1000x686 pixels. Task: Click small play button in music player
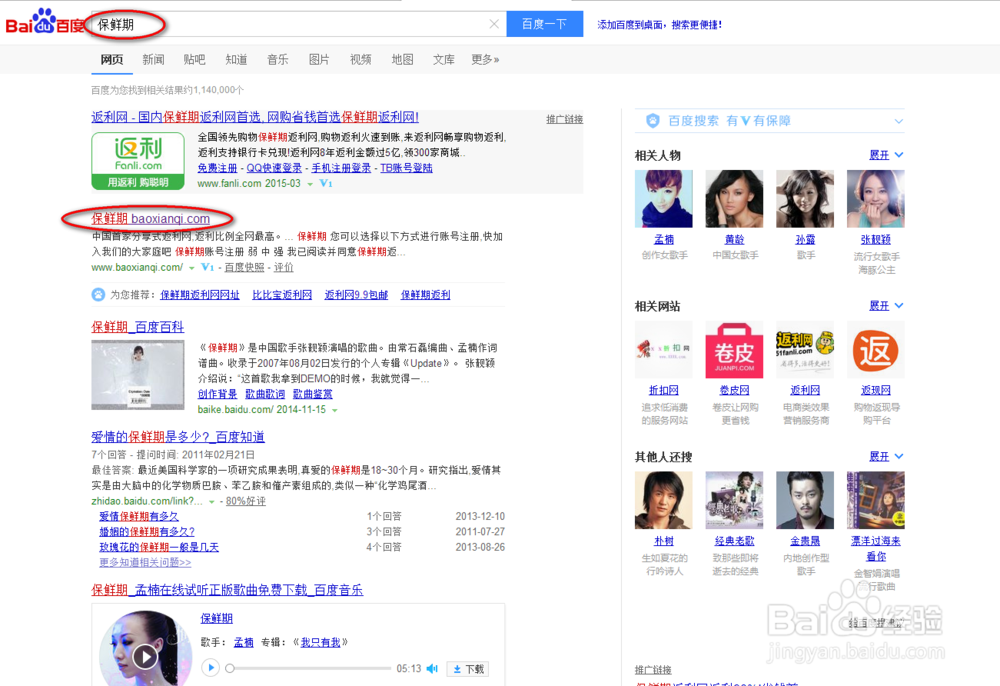pyautogui.click(x=210, y=668)
